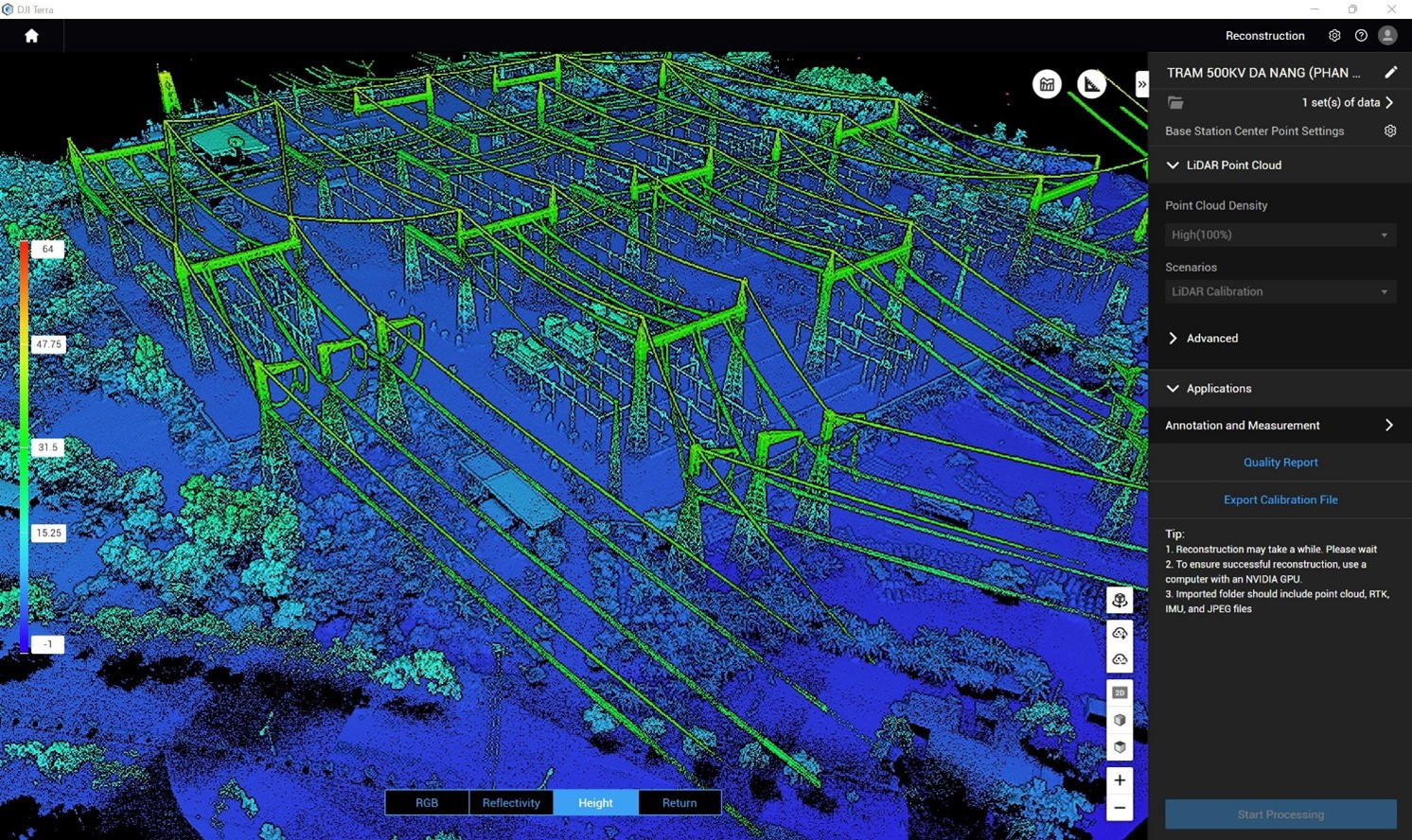Open the Reconstruction tab in top bar
The width and height of the screenshot is (1412, 840).
pyautogui.click(x=1264, y=36)
